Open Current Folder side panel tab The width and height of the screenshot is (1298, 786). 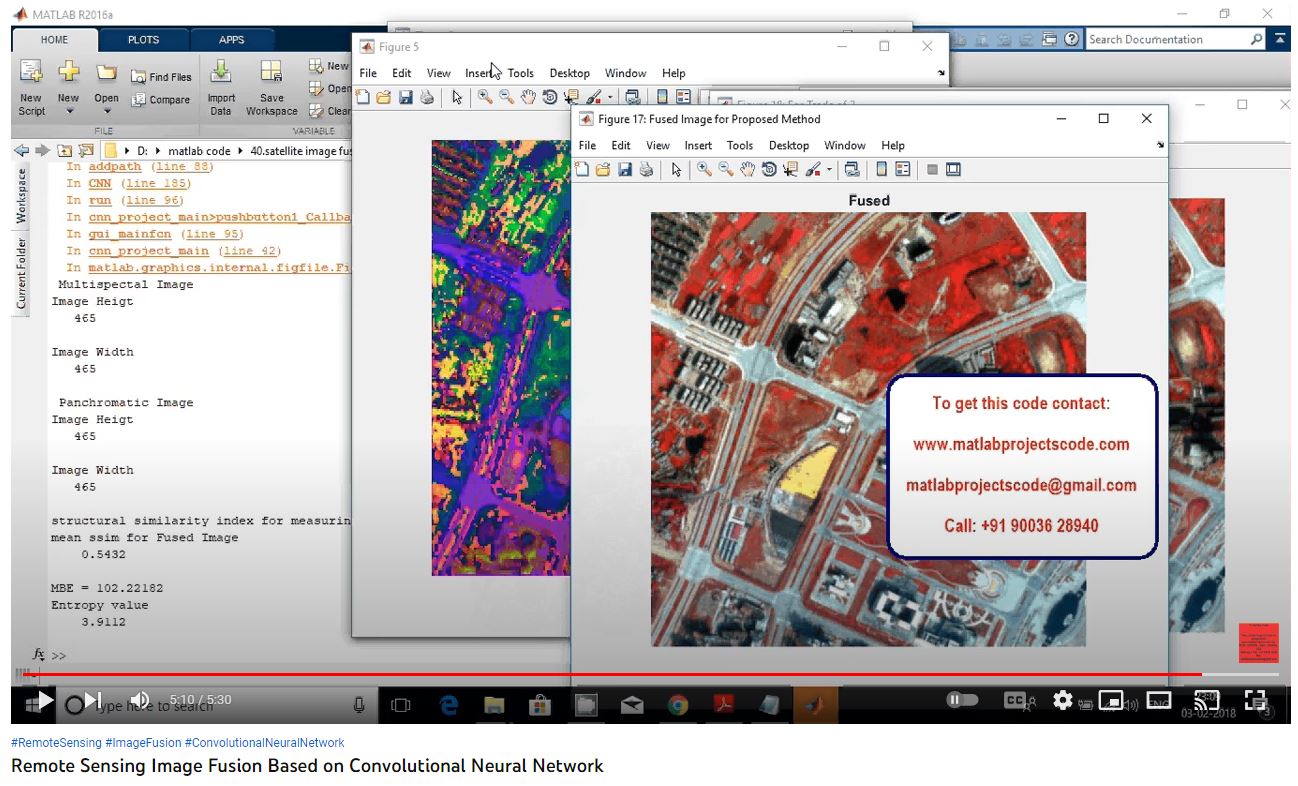click(x=21, y=274)
